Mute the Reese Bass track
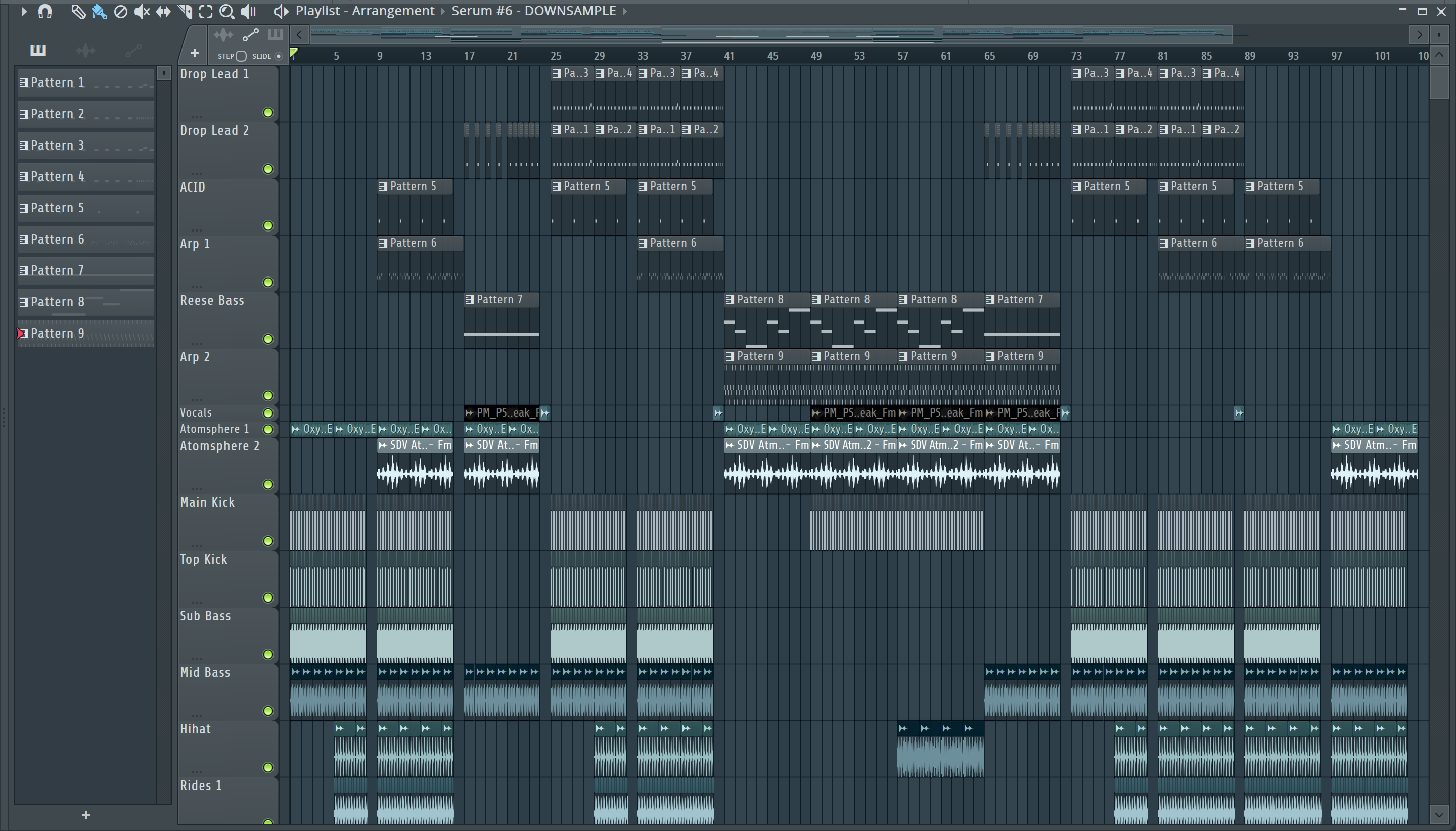Image resolution: width=1456 pixels, height=831 pixels. pos(267,339)
